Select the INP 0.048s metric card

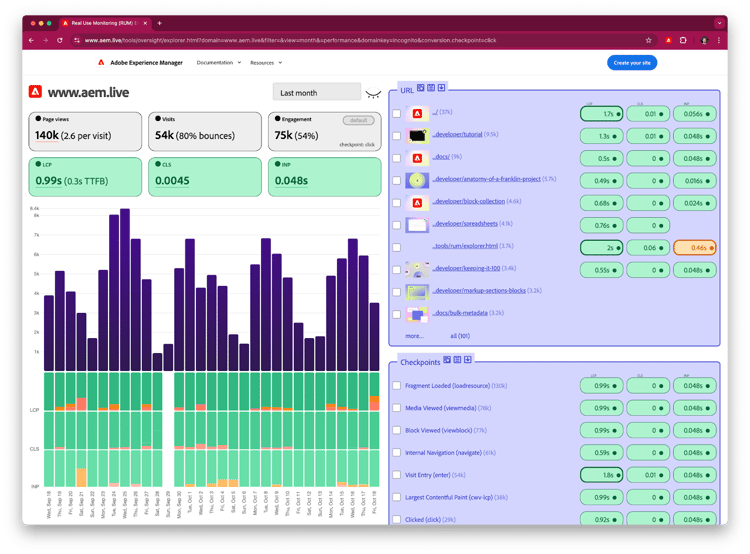[x=325, y=177]
